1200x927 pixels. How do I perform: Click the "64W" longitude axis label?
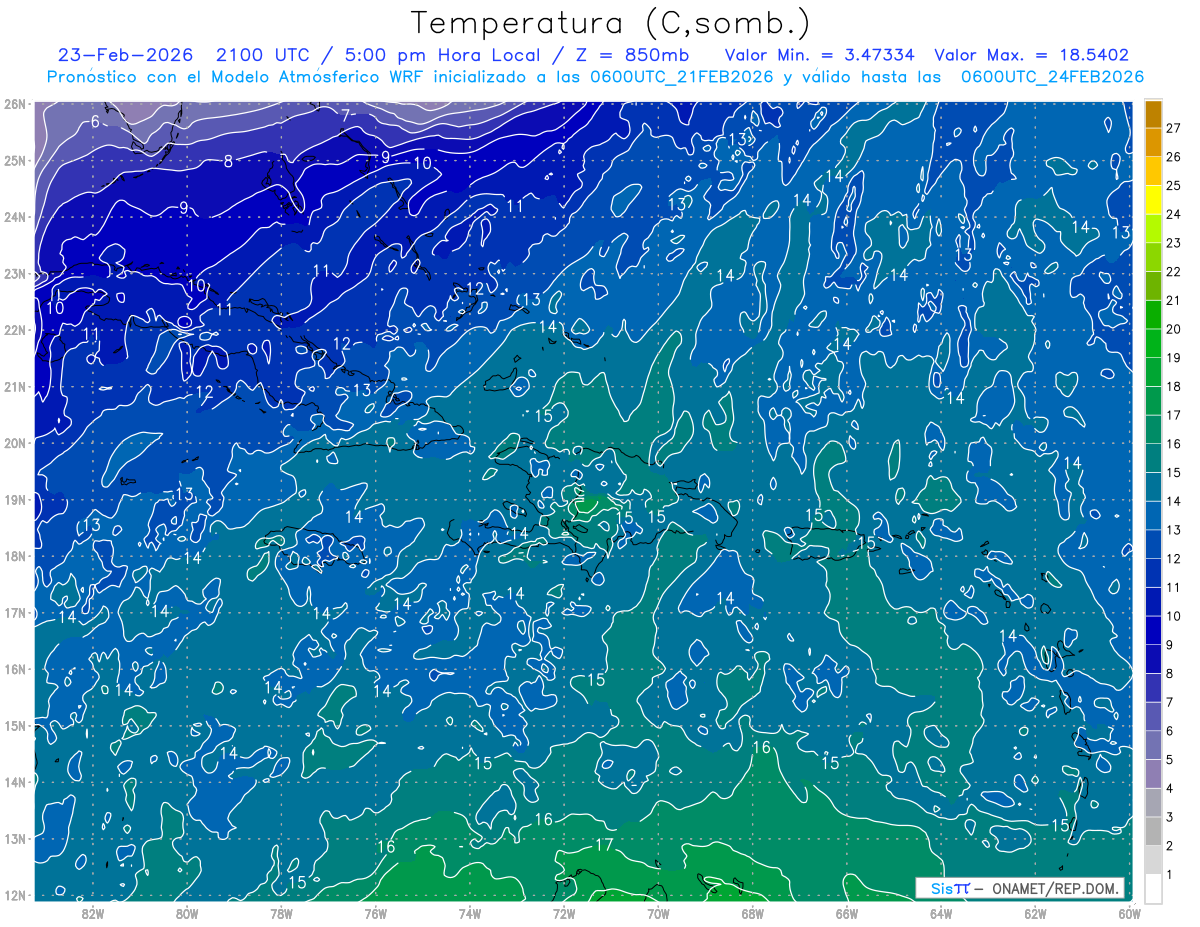tap(941, 913)
